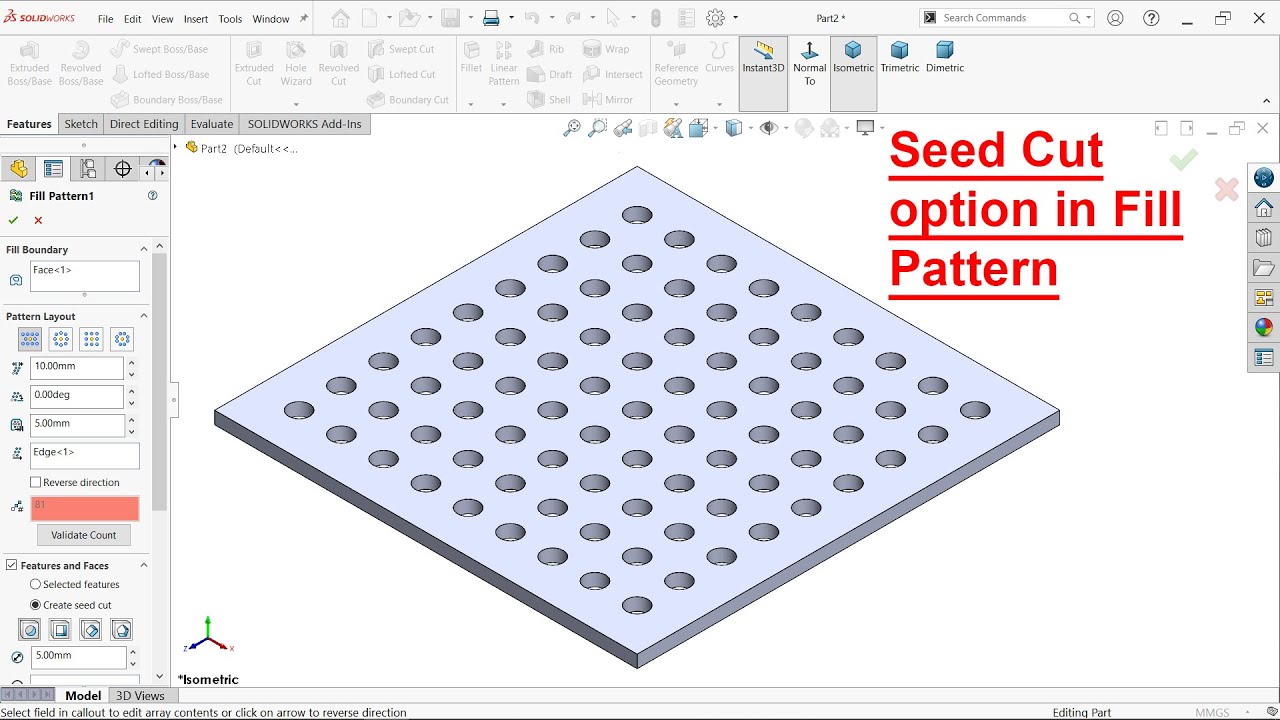Screen dimensions: 1280x720
Task: Click Zoom to Area icon
Action: point(597,128)
